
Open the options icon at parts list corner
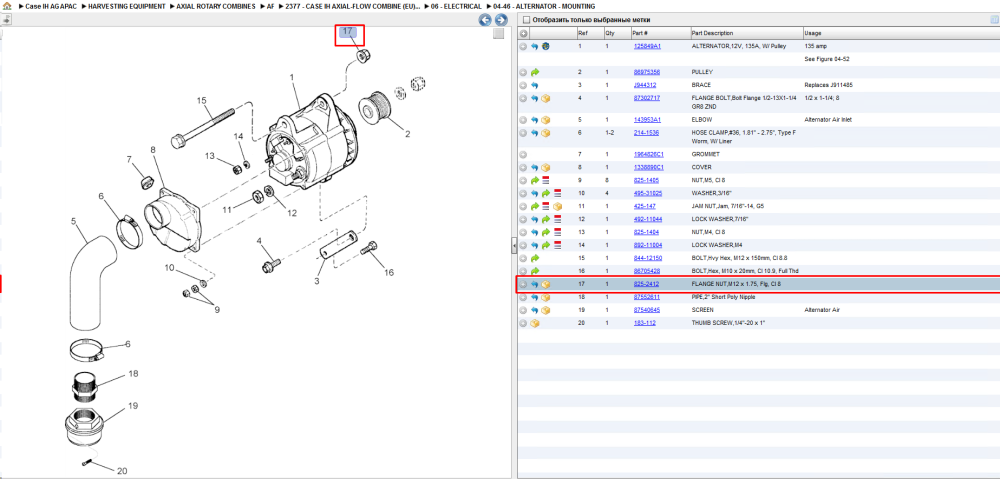[994, 20]
